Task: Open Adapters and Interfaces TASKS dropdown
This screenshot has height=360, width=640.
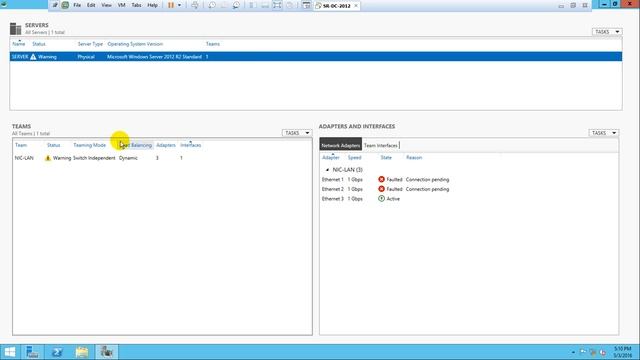Action: point(604,133)
